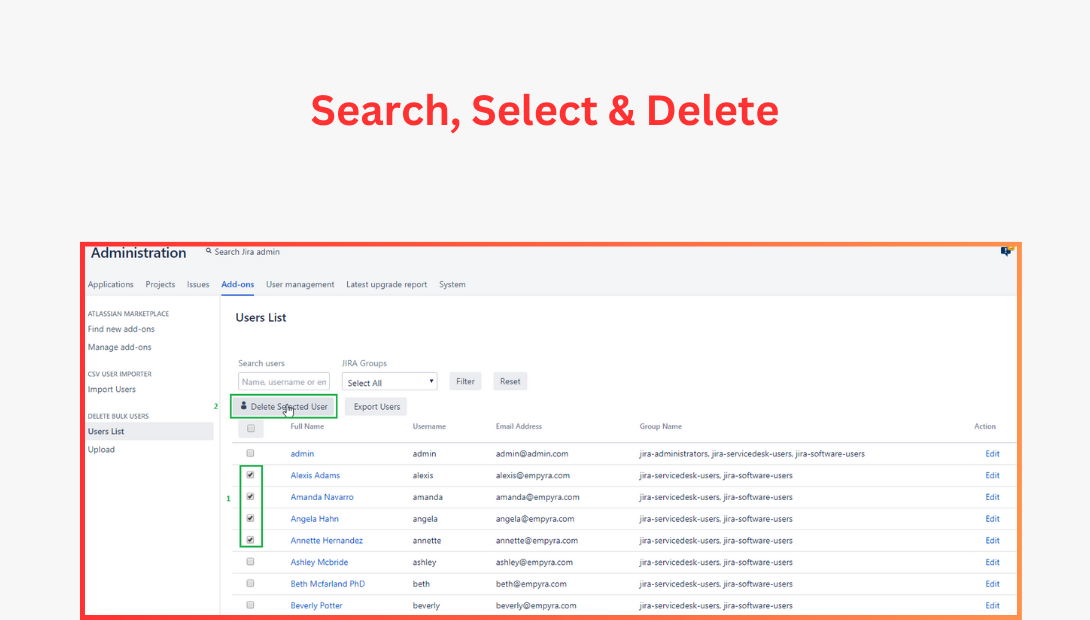Screen dimensions: 1090x620
Task: Click Edit for the Beverly Potter row
Action: (992, 605)
